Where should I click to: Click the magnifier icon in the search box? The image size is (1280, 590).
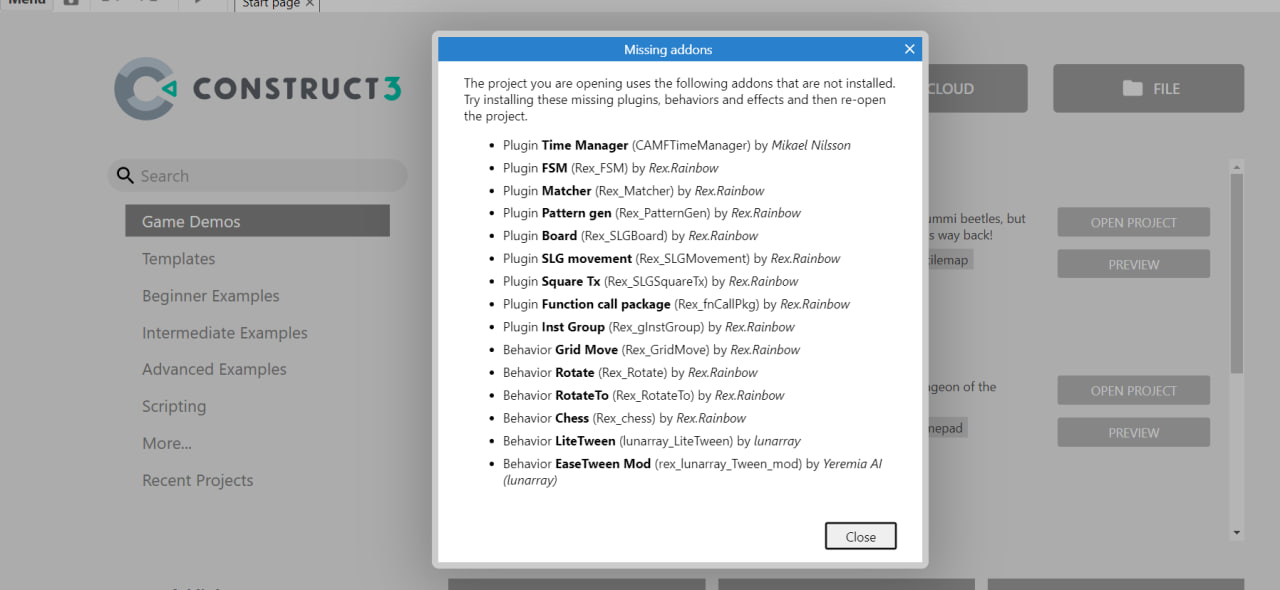click(x=125, y=176)
